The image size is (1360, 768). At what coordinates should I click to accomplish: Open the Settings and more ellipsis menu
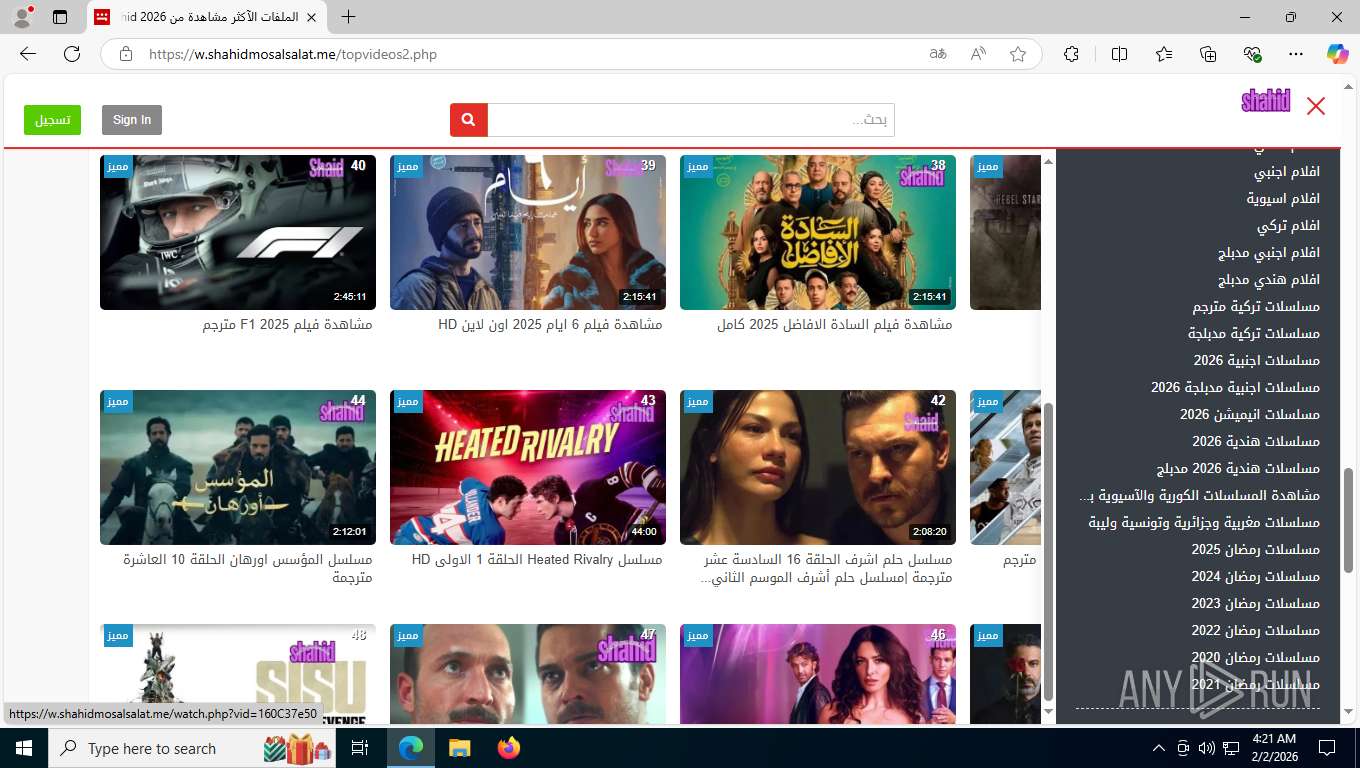[1296, 54]
